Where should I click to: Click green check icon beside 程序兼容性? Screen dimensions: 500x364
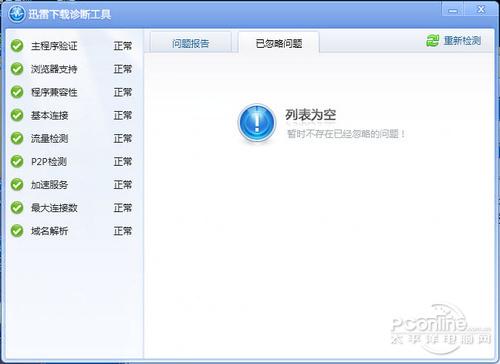click(17, 92)
